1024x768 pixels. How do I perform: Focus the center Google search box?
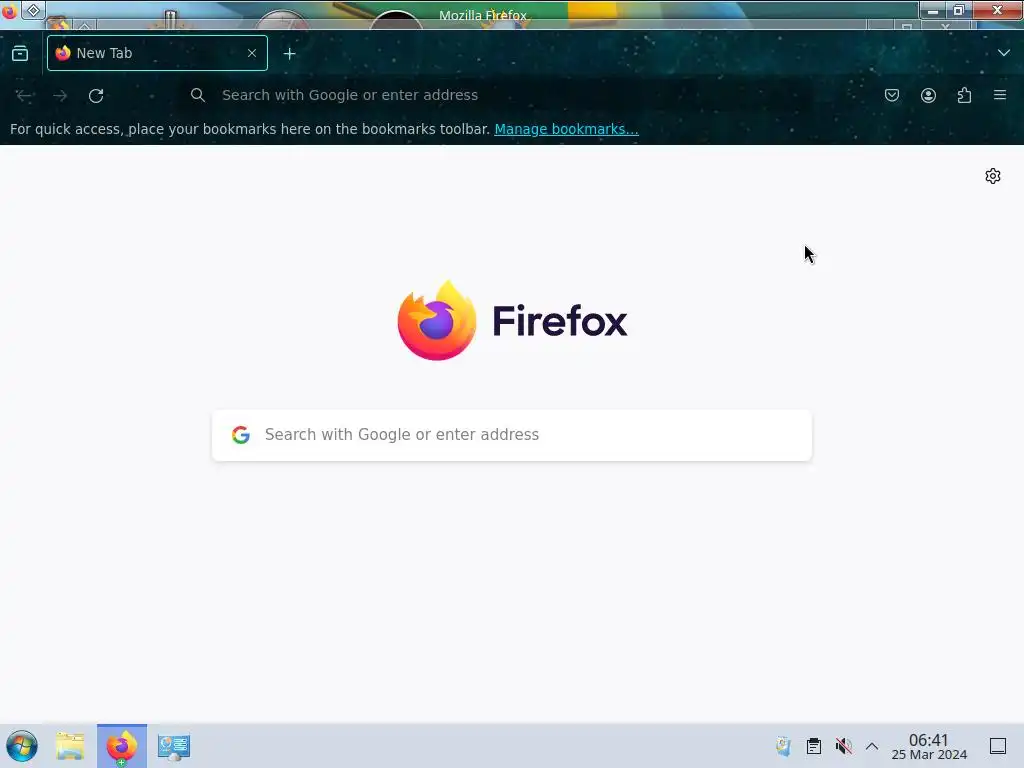[512, 435]
